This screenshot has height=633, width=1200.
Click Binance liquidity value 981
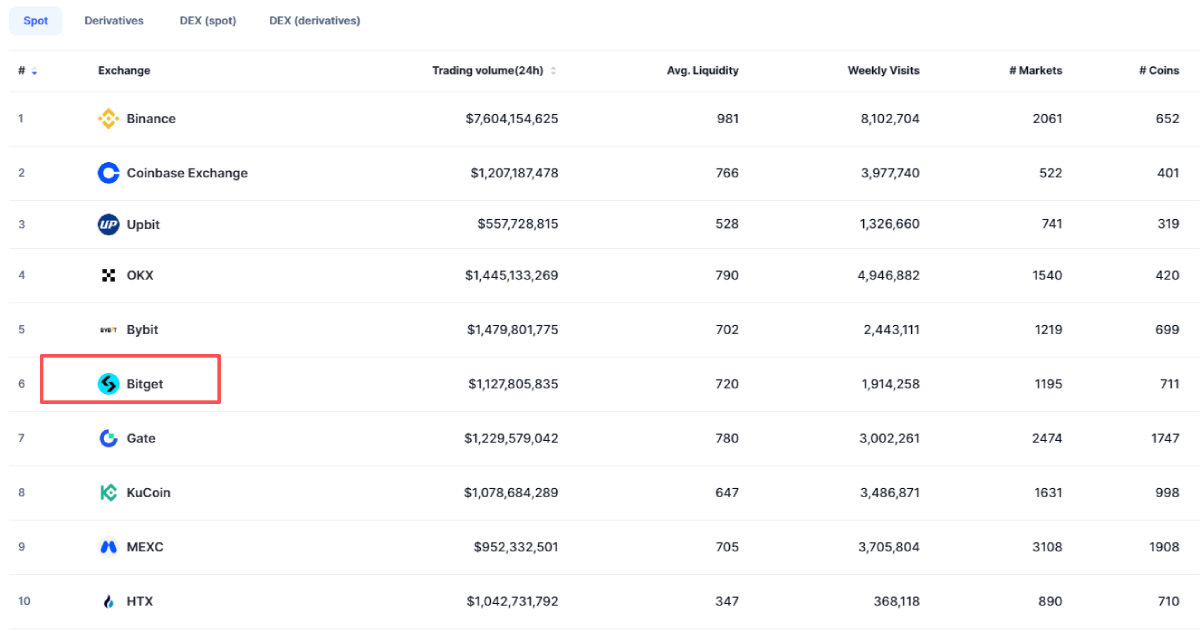[x=728, y=119]
